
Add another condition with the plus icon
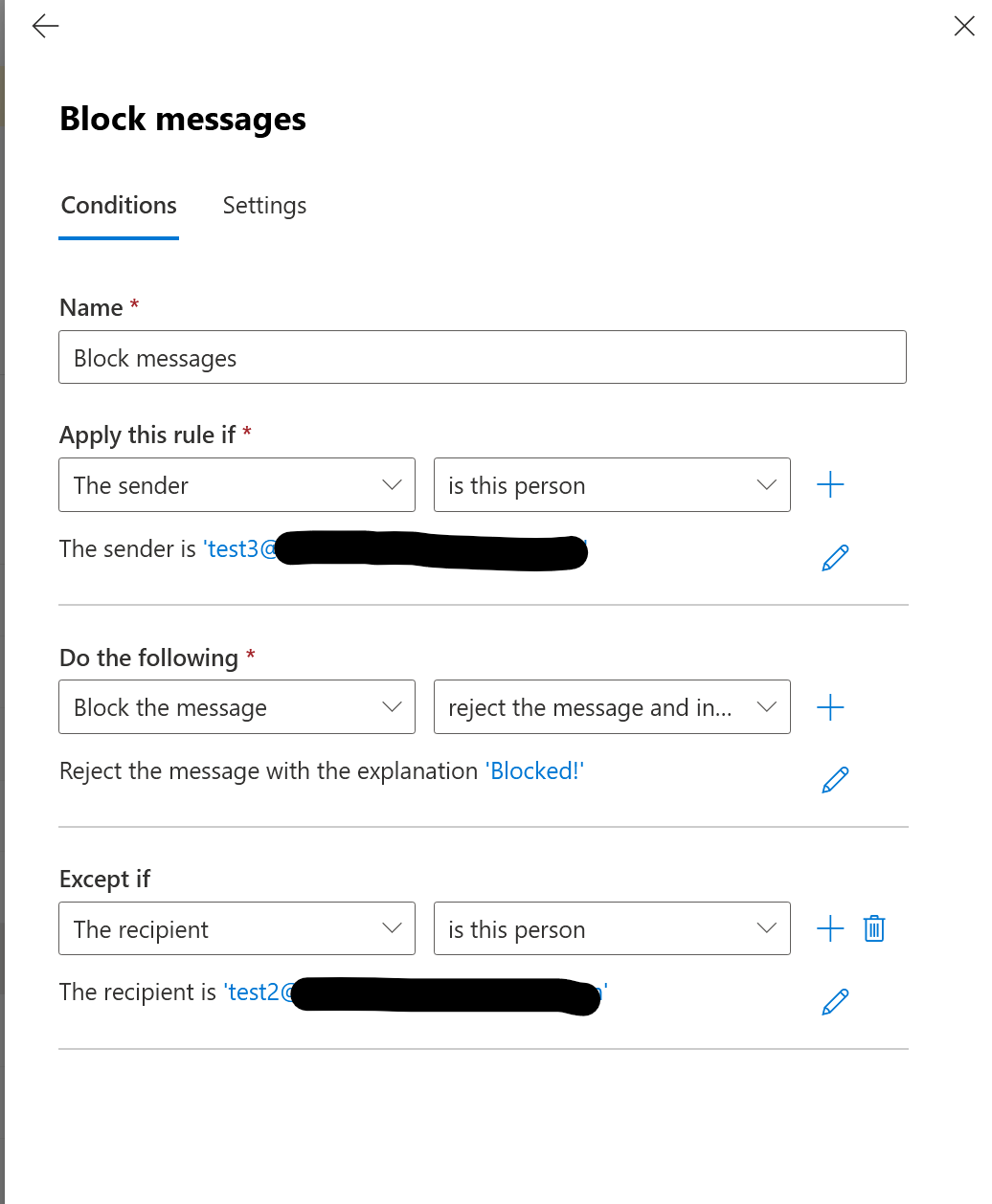(830, 484)
